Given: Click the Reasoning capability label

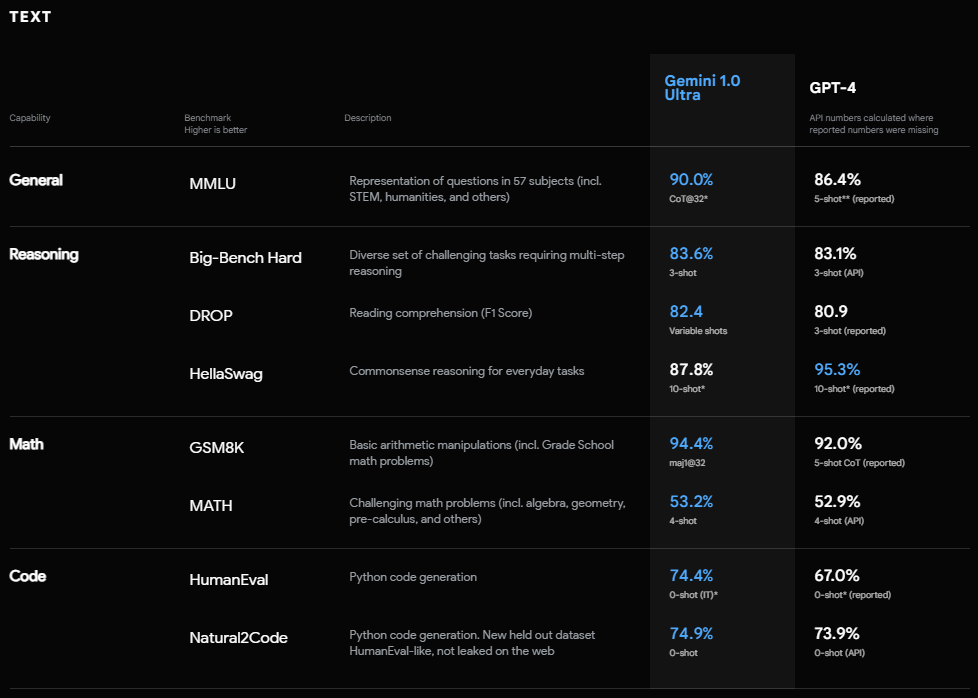Looking at the screenshot, I should (43, 254).
